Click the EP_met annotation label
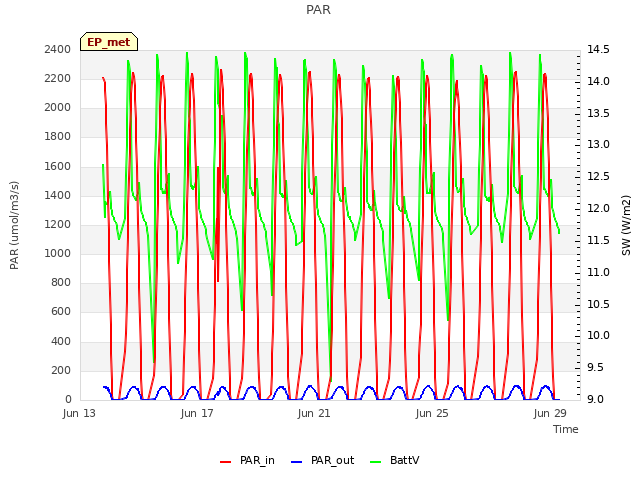 point(109,42)
